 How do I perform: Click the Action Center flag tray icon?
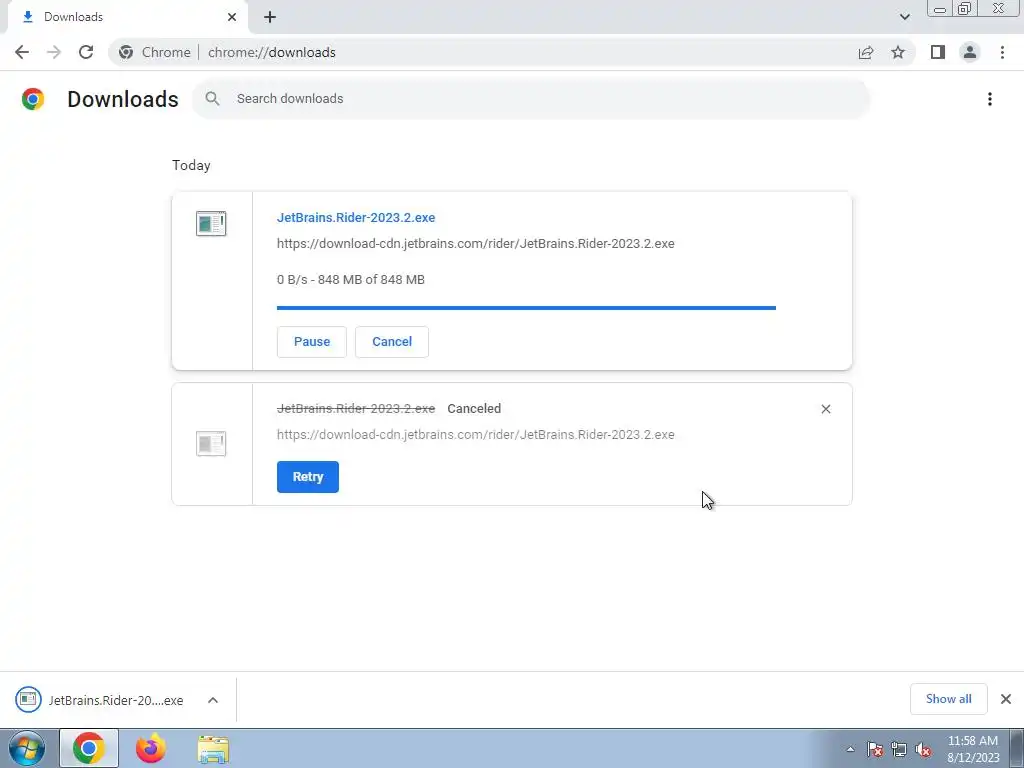coord(875,749)
